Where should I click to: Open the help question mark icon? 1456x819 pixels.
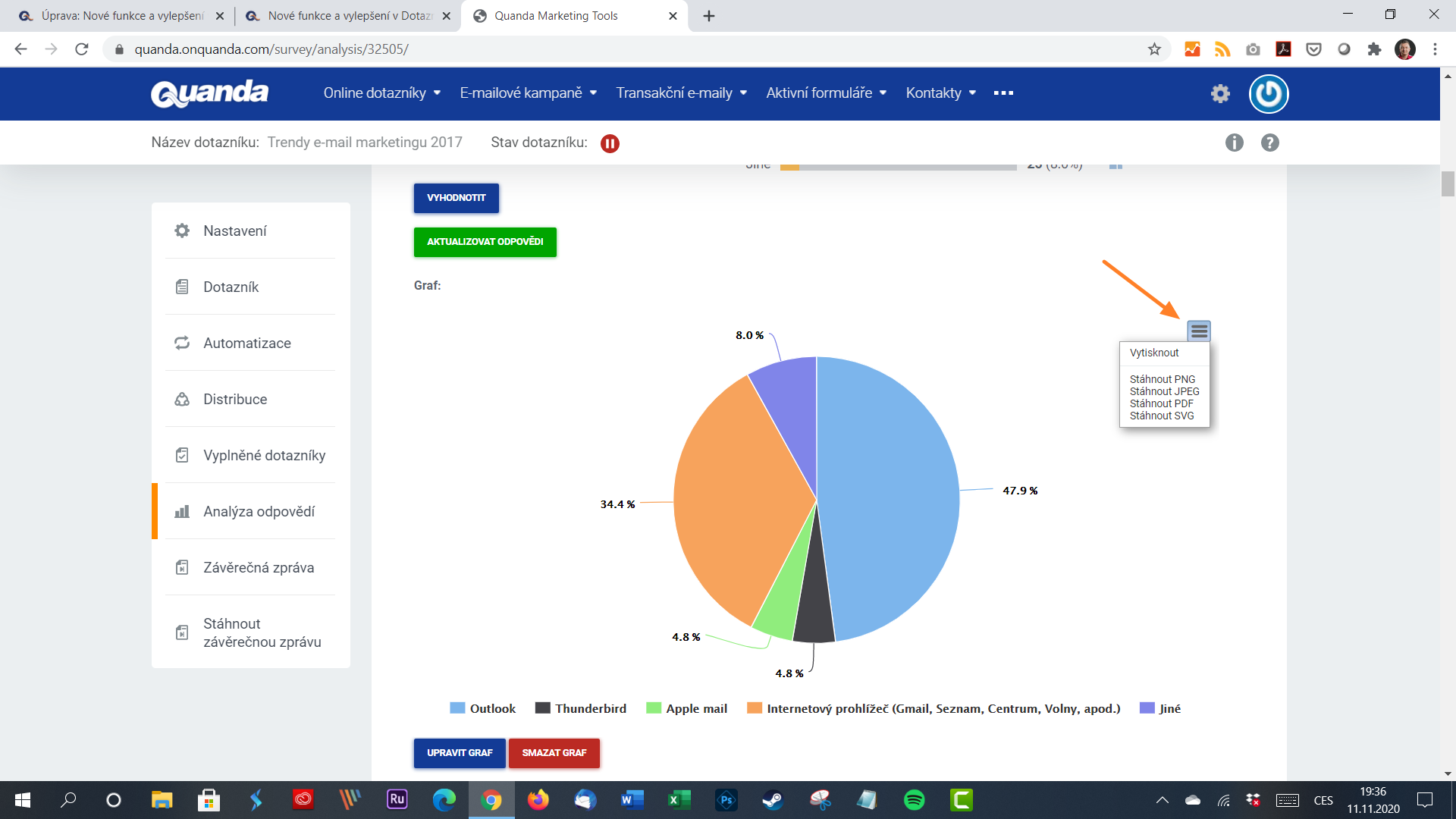coord(1271,143)
